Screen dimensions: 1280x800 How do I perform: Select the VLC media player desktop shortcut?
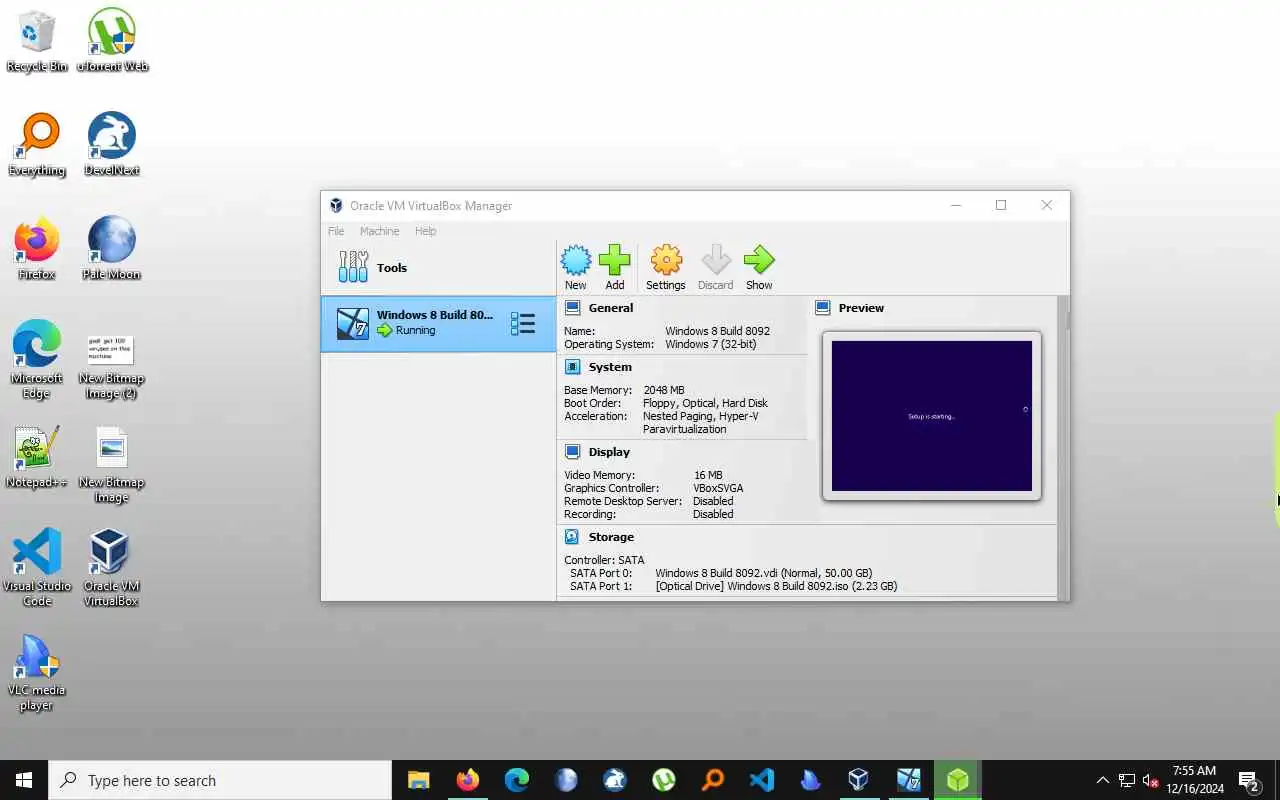tap(37, 672)
